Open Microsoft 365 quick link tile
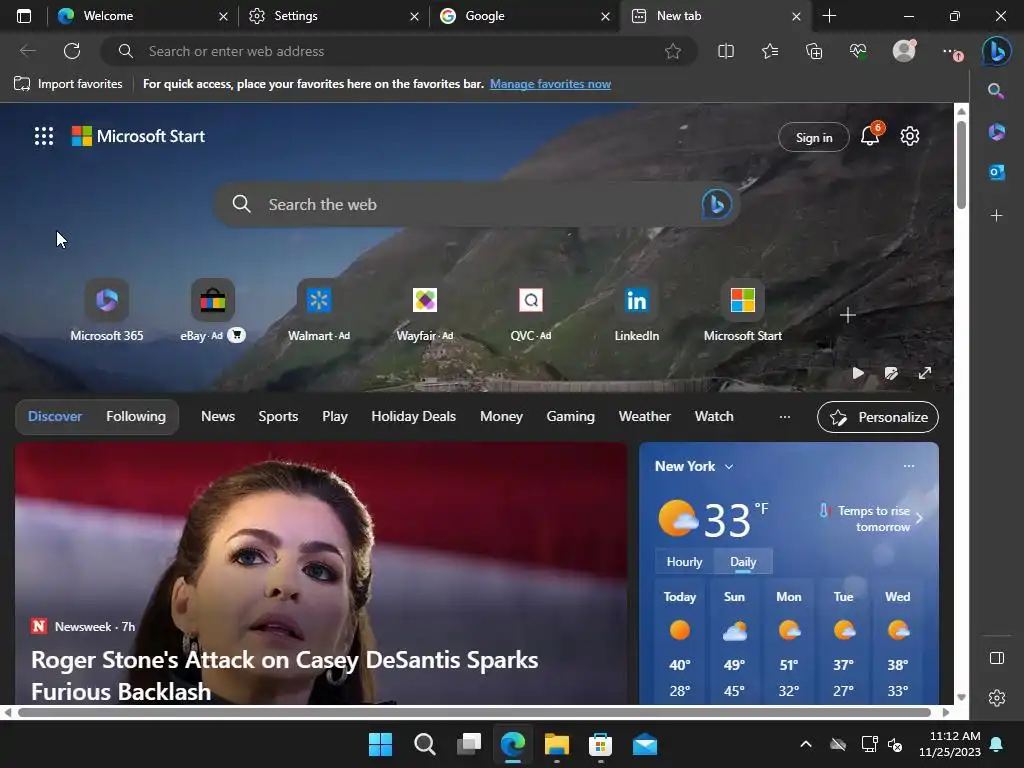 click(x=107, y=311)
